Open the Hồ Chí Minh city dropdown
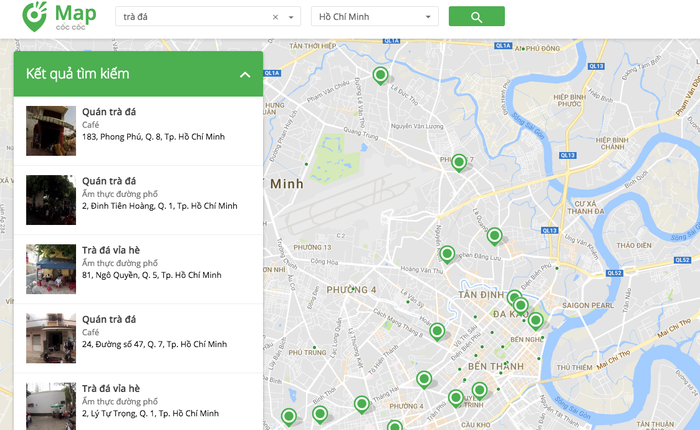The width and height of the screenshot is (700, 430). click(375, 17)
